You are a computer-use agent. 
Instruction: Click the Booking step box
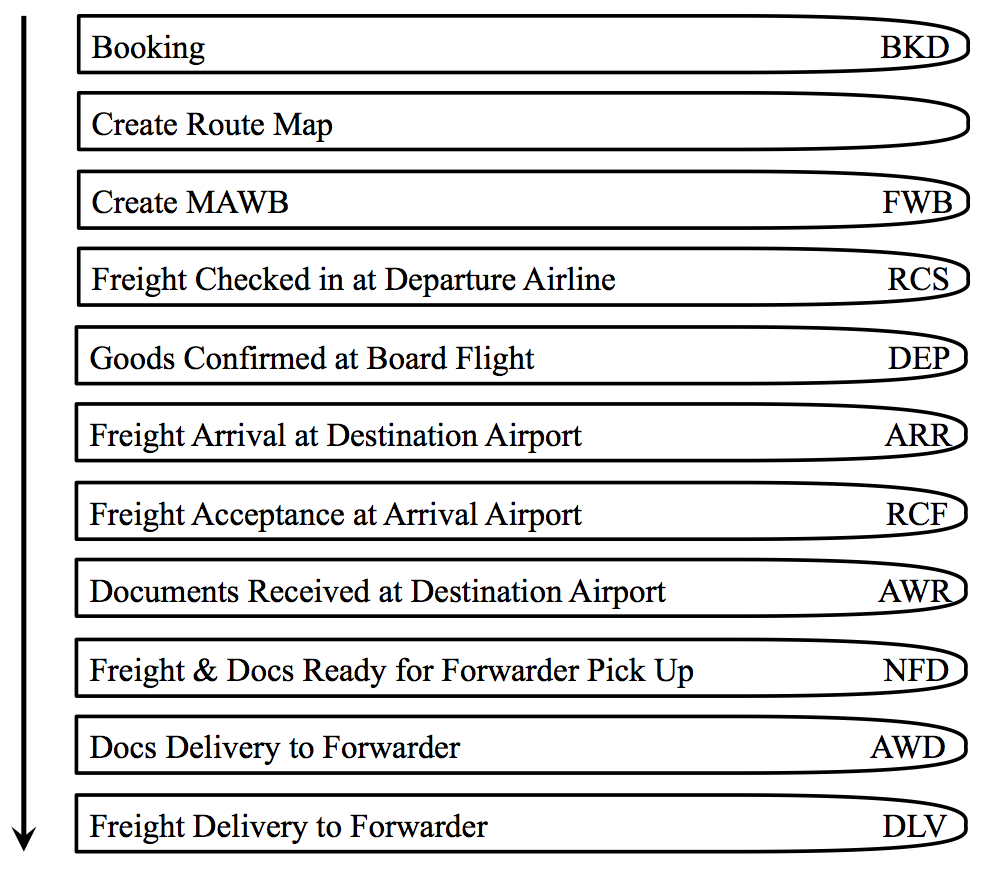(148, 47)
